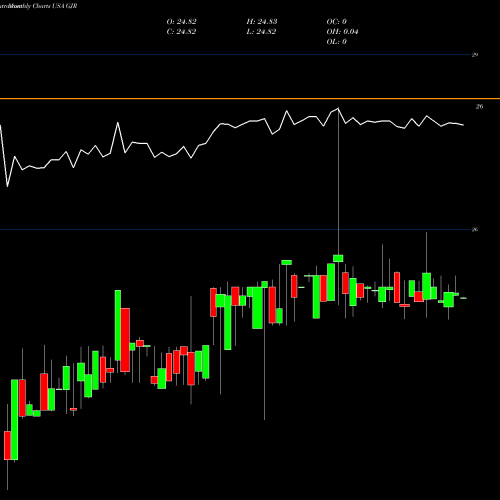Select the 29 price axis label

click(475, 55)
